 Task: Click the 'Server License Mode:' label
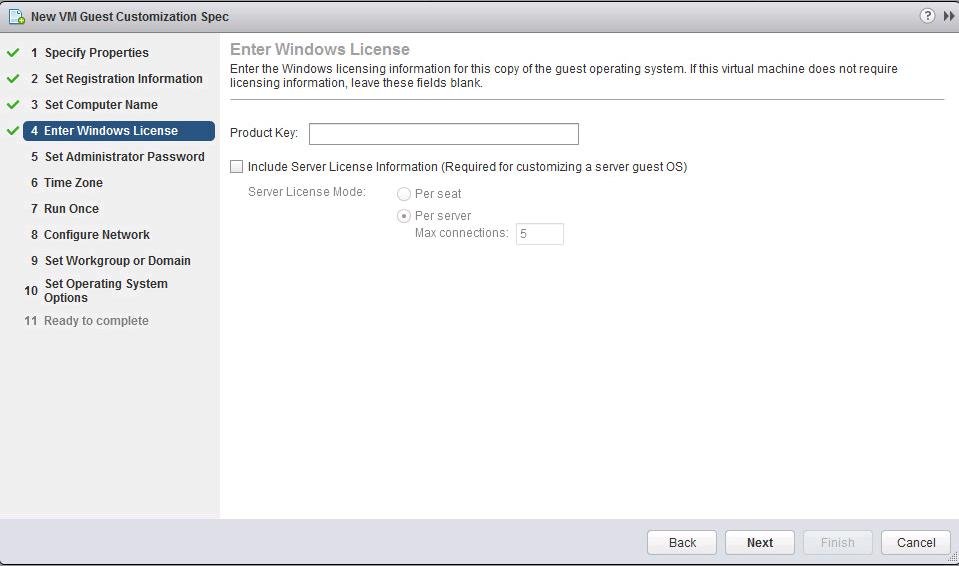coord(306,192)
